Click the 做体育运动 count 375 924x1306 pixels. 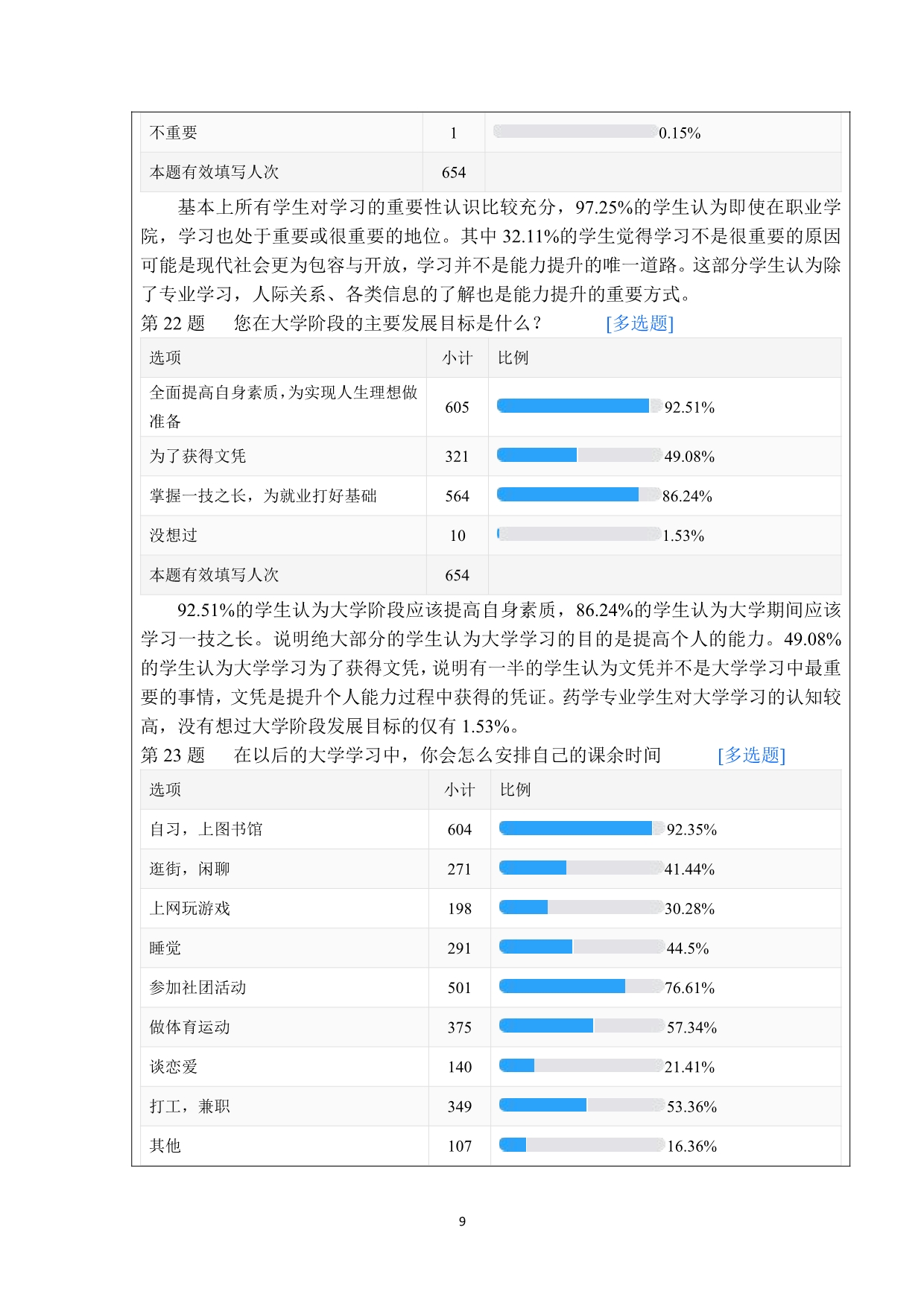pos(459,1027)
